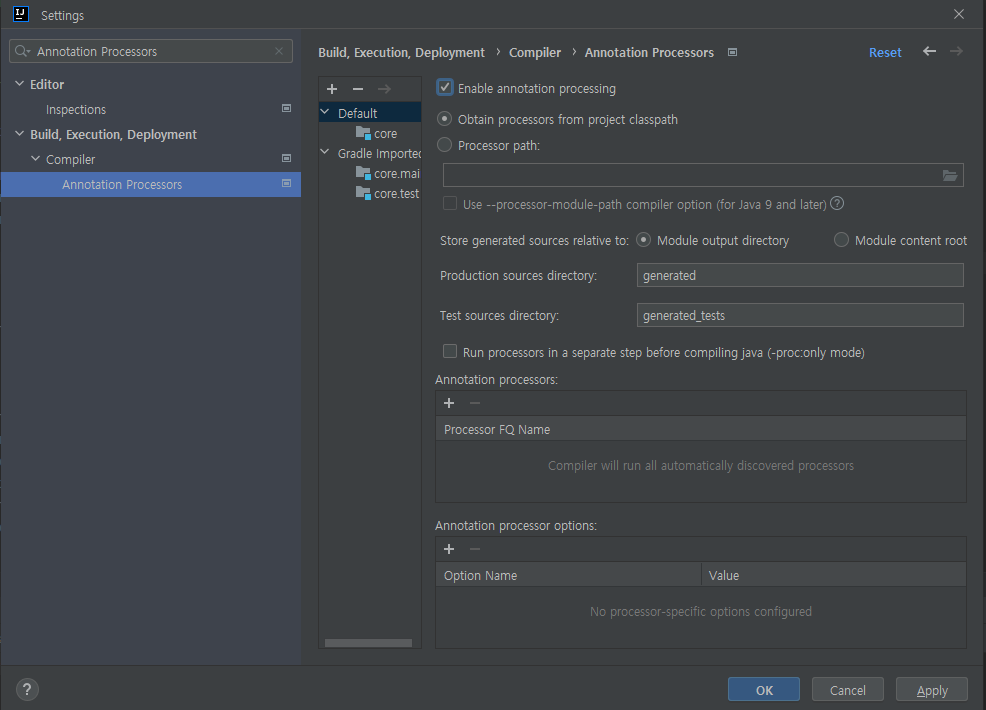
Task: Click Processor FQ Name column header
Action: 701,430
